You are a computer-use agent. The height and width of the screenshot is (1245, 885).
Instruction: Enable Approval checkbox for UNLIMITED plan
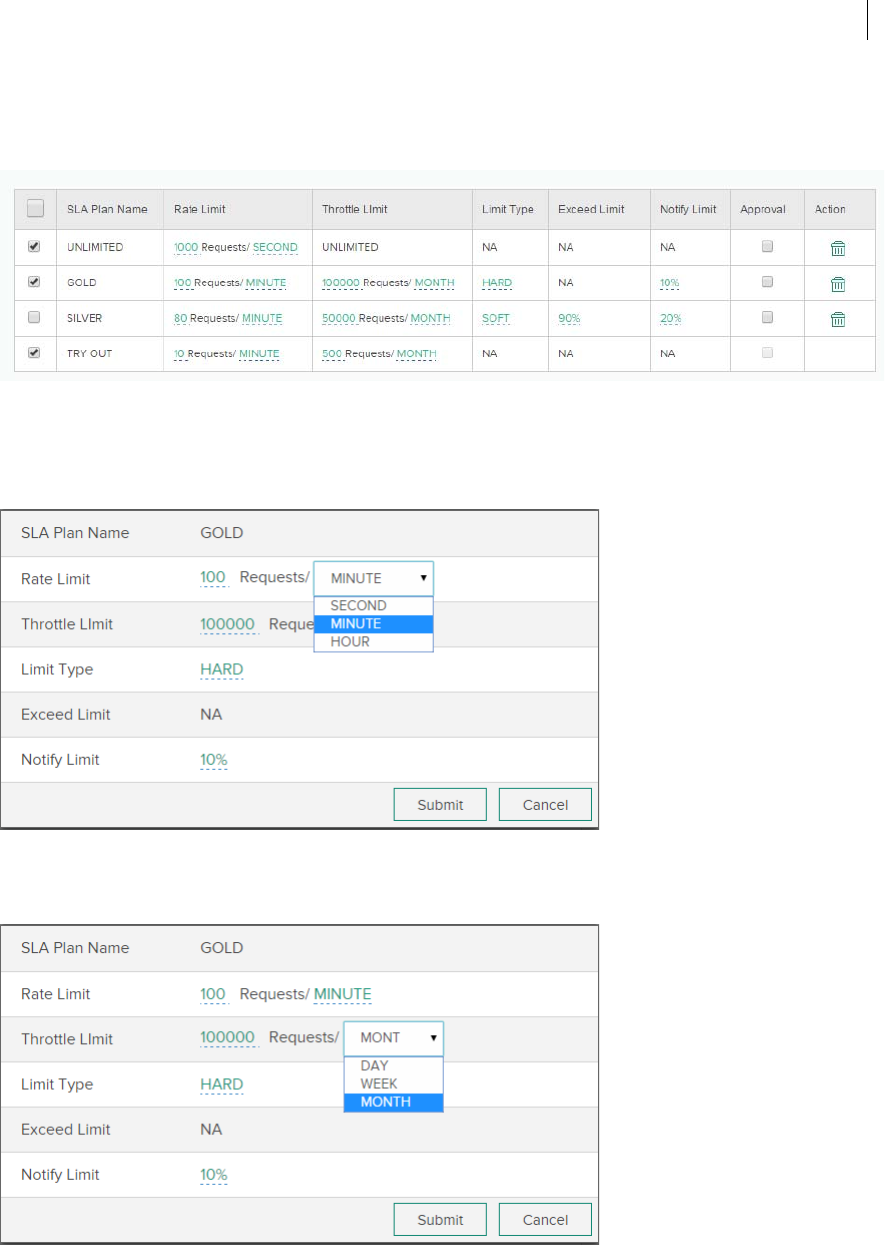[x=767, y=246]
